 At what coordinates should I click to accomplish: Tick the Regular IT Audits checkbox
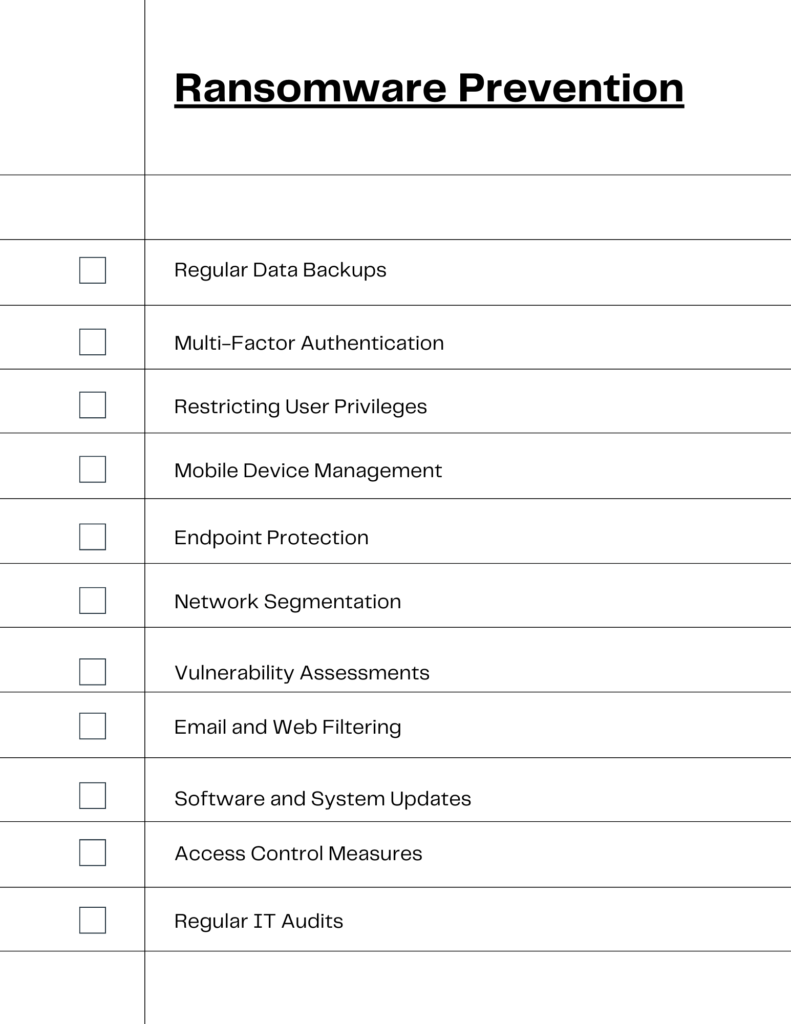tap(92, 920)
